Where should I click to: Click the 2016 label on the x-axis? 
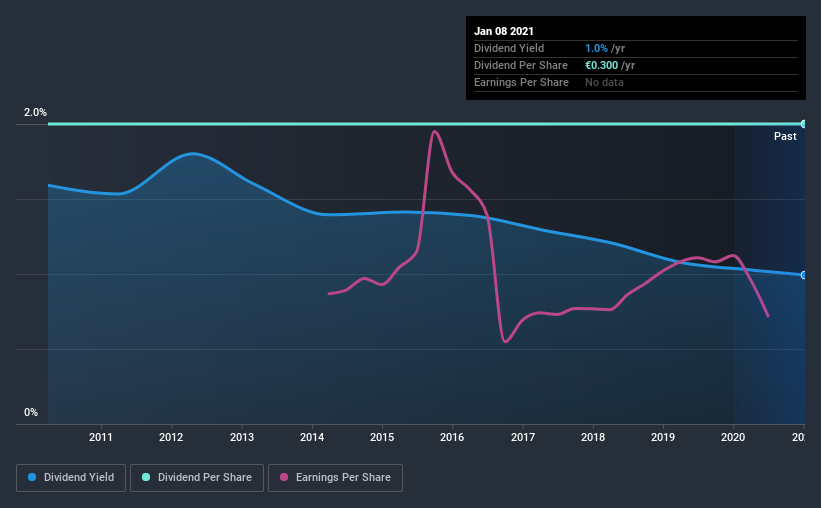pyautogui.click(x=452, y=437)
